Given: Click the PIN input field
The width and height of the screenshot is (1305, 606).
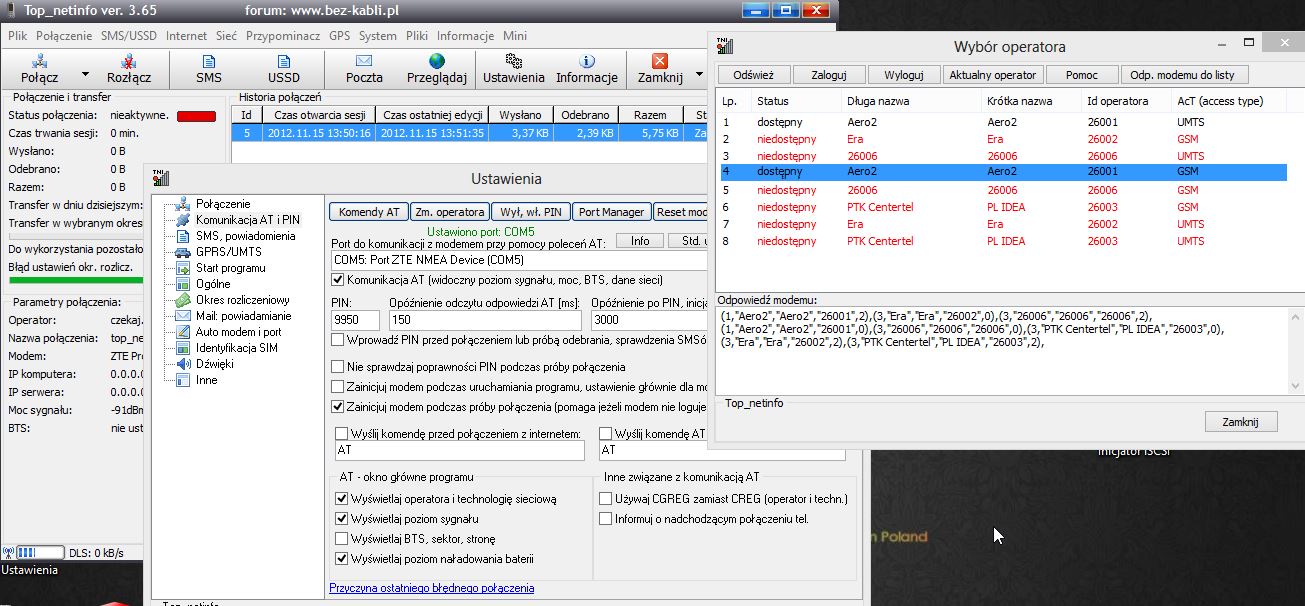Looking at the screenshot, I should (x=355, y=320).
